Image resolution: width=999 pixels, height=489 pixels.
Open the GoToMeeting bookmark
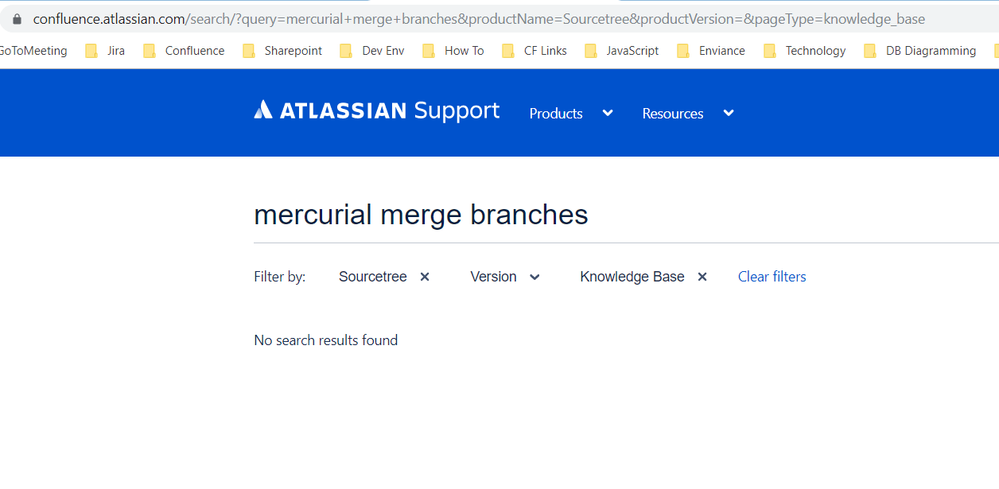point(33,51)
